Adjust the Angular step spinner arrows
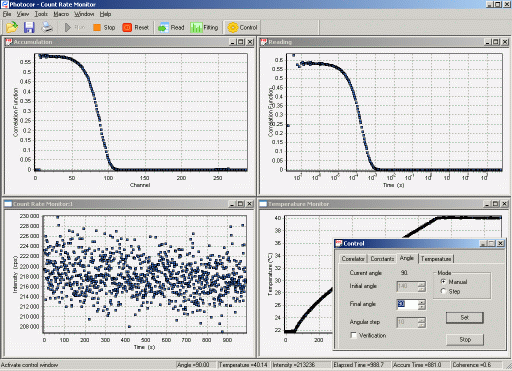Screen dimensions: 512x371 coord(422,322)
